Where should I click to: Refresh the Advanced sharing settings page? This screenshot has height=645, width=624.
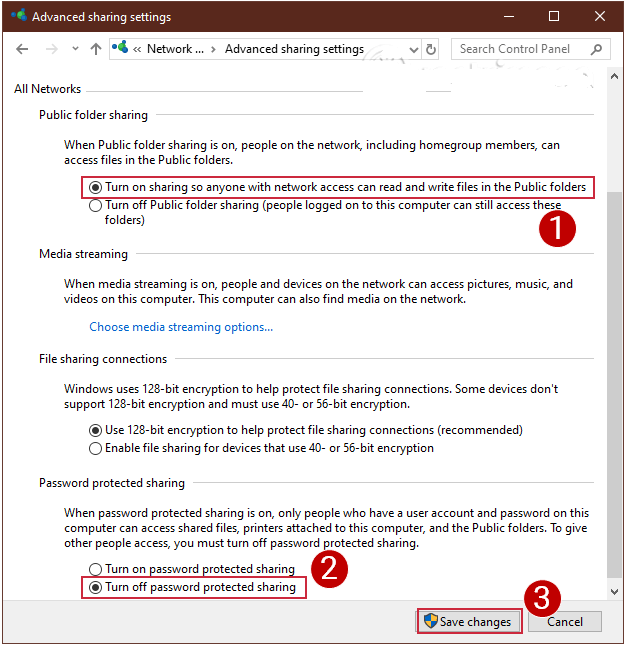(x=430, y=50)
